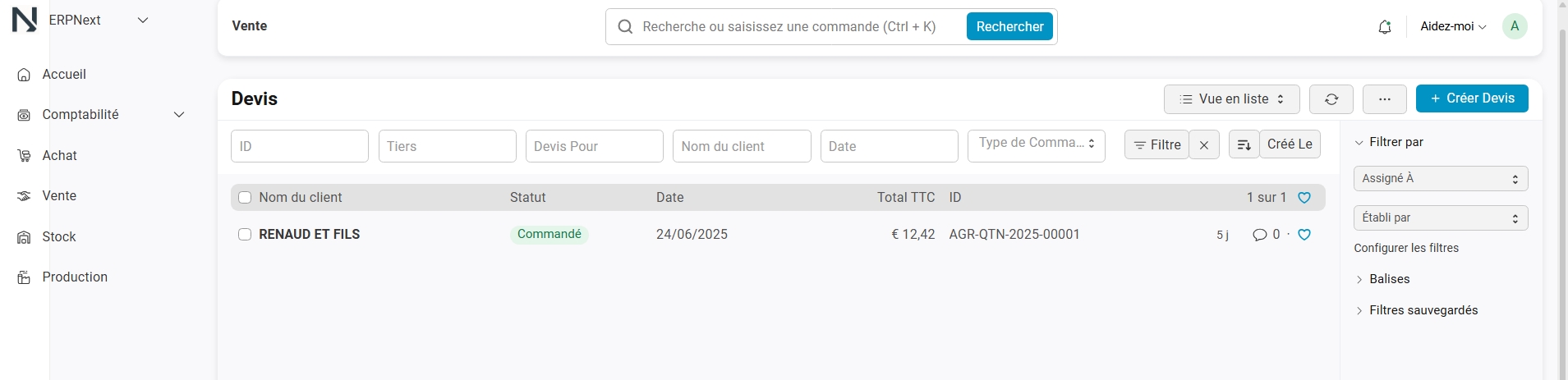
Task: Tick the select-all checkbox in the header
Action: [245, 198]
